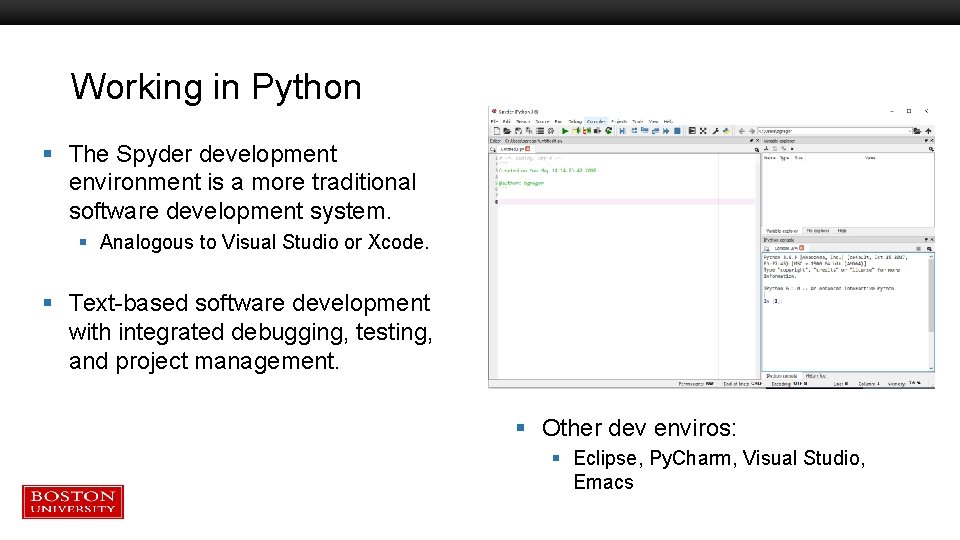Click Run cell and advance icon
This screenshot has height=540, width=960.
pos(587,131)
